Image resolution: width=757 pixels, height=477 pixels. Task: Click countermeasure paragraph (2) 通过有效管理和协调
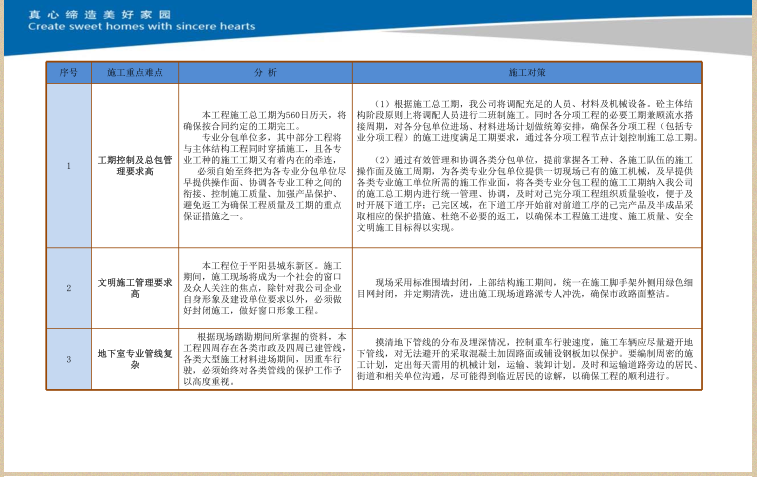tap(527, 193)
